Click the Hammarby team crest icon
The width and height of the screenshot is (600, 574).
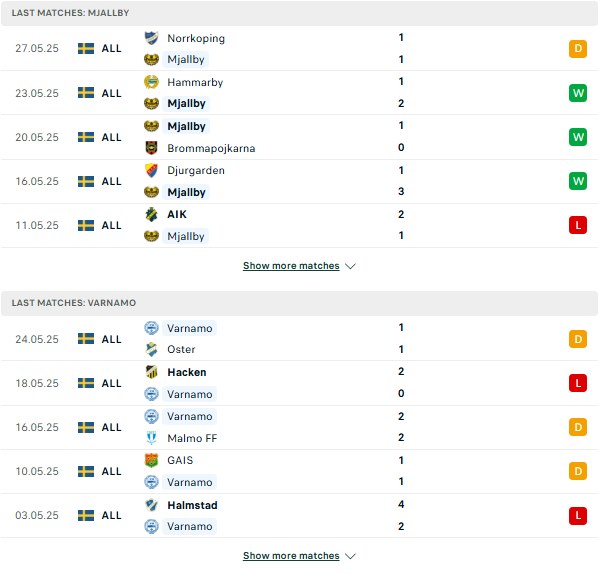click(151, 82)
